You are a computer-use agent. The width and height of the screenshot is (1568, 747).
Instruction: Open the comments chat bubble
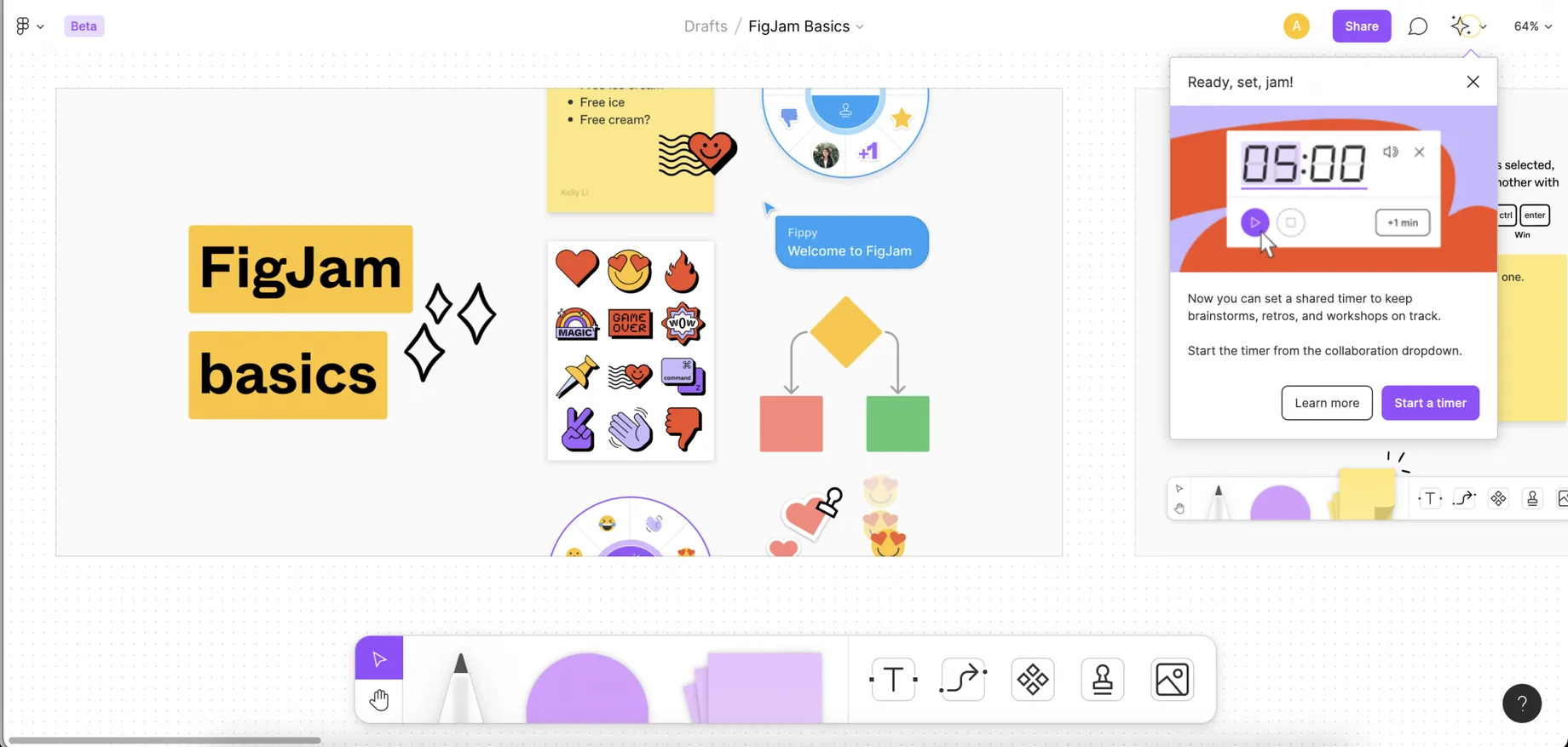1417,26
